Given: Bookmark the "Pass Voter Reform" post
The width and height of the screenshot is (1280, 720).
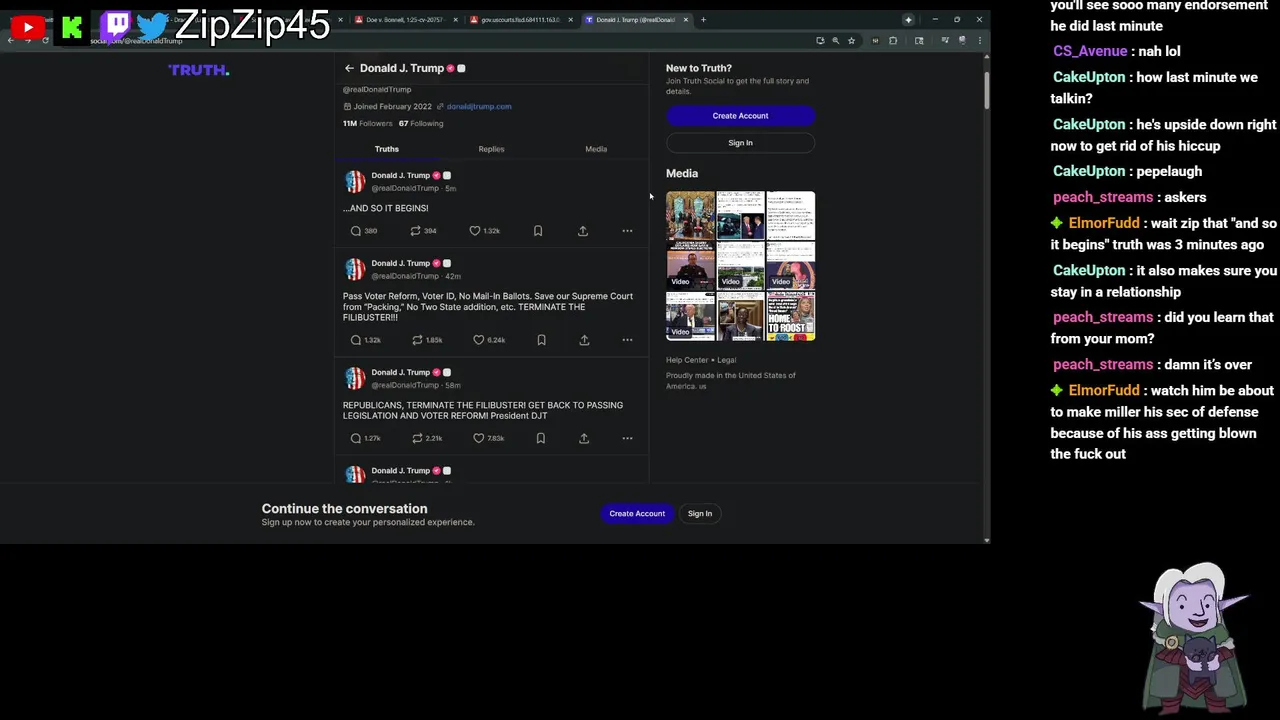Looking at the screenshot, I should click(541, 340).
